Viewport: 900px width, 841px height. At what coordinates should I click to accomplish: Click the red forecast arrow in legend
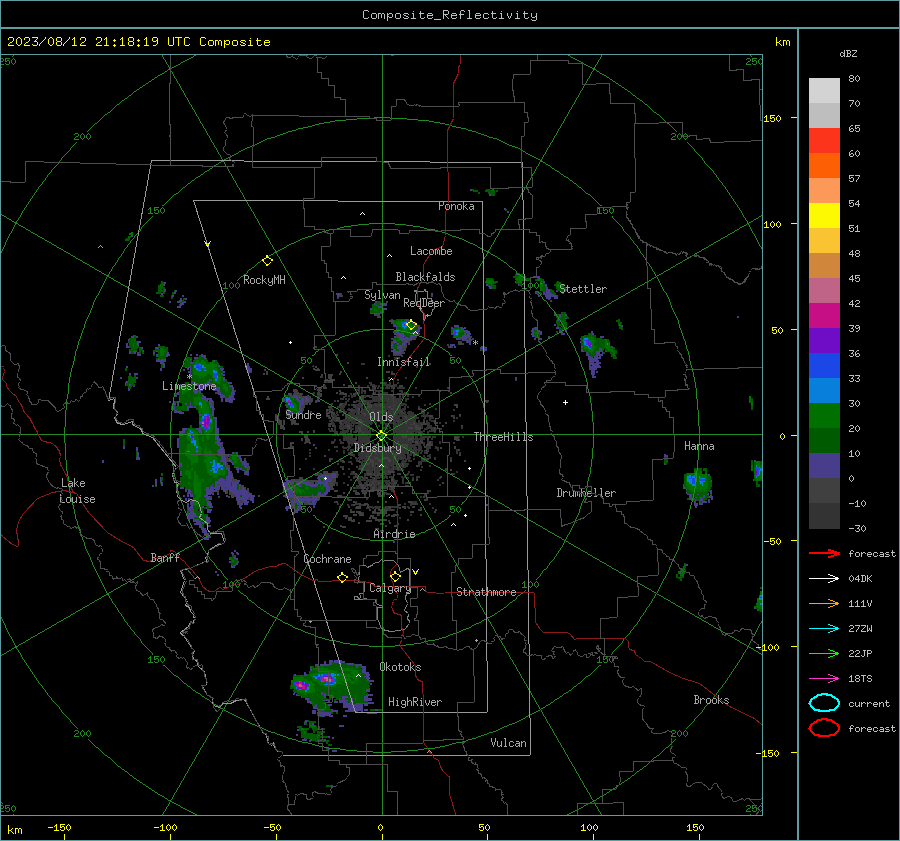tap(824, 553)
